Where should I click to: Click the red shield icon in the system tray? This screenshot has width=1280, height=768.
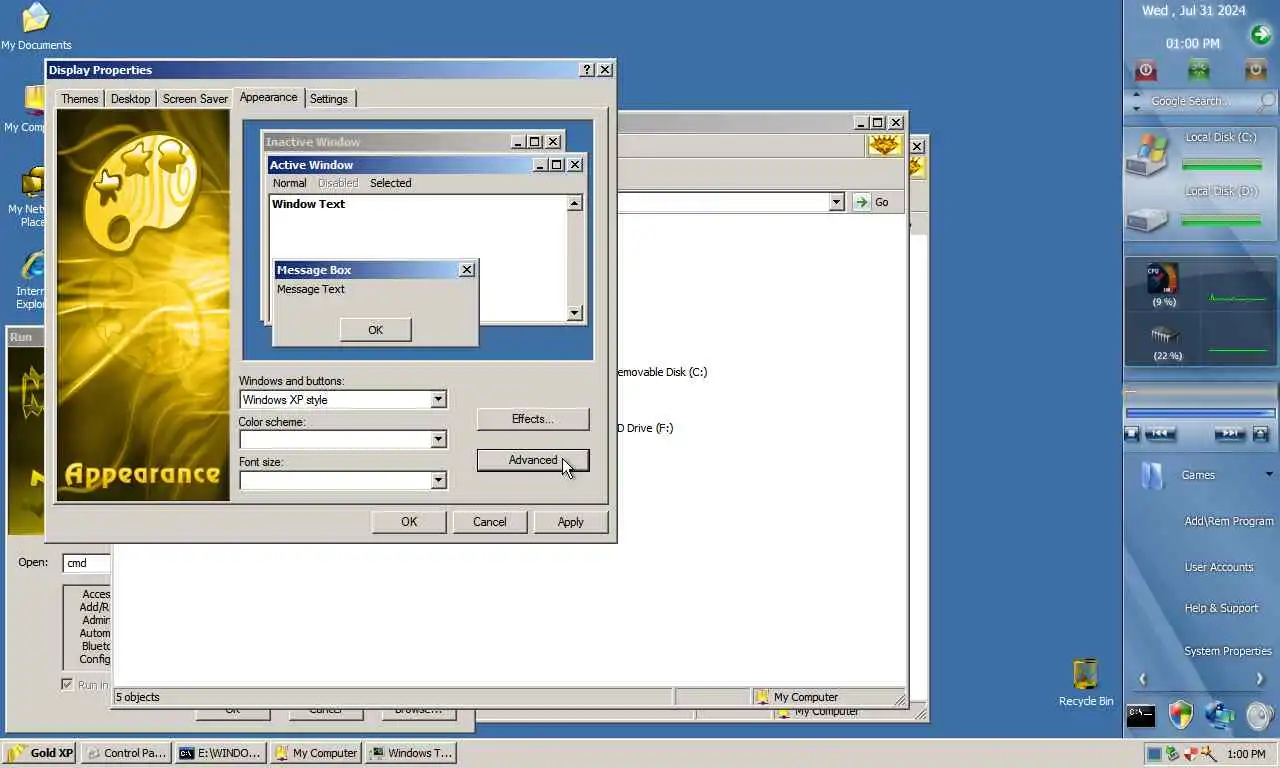[1190, 754]
